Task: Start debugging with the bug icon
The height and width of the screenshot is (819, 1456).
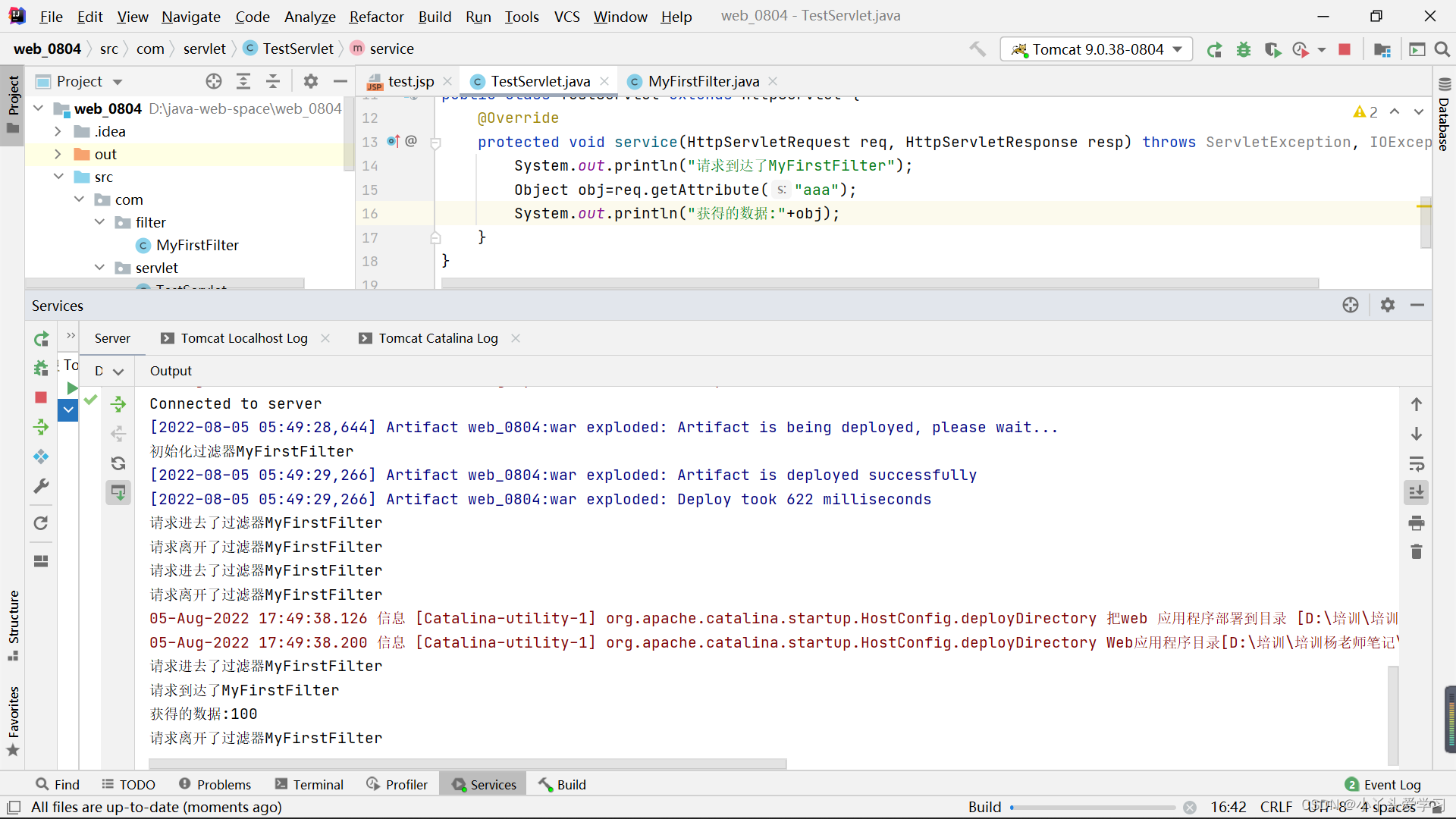Action: 1244,49
